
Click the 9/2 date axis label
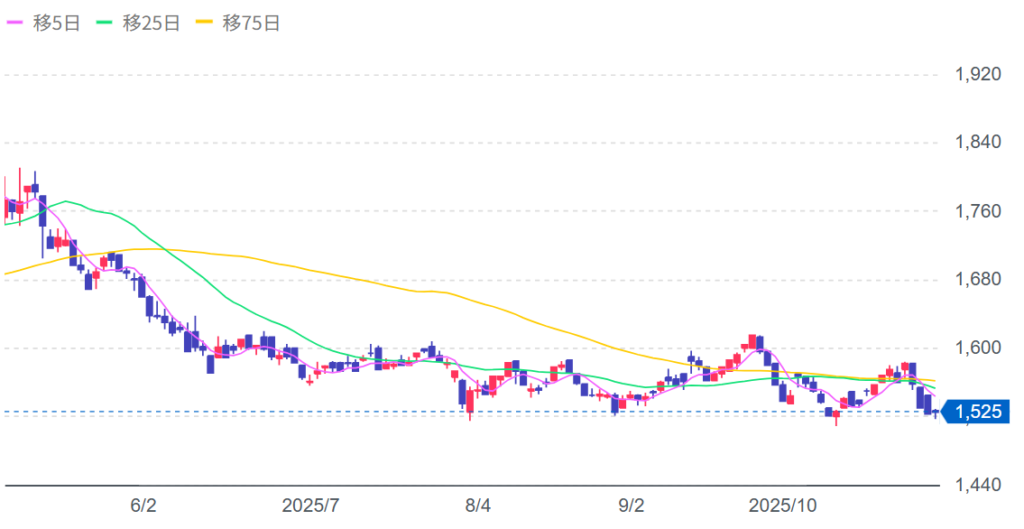click(632, 505)
